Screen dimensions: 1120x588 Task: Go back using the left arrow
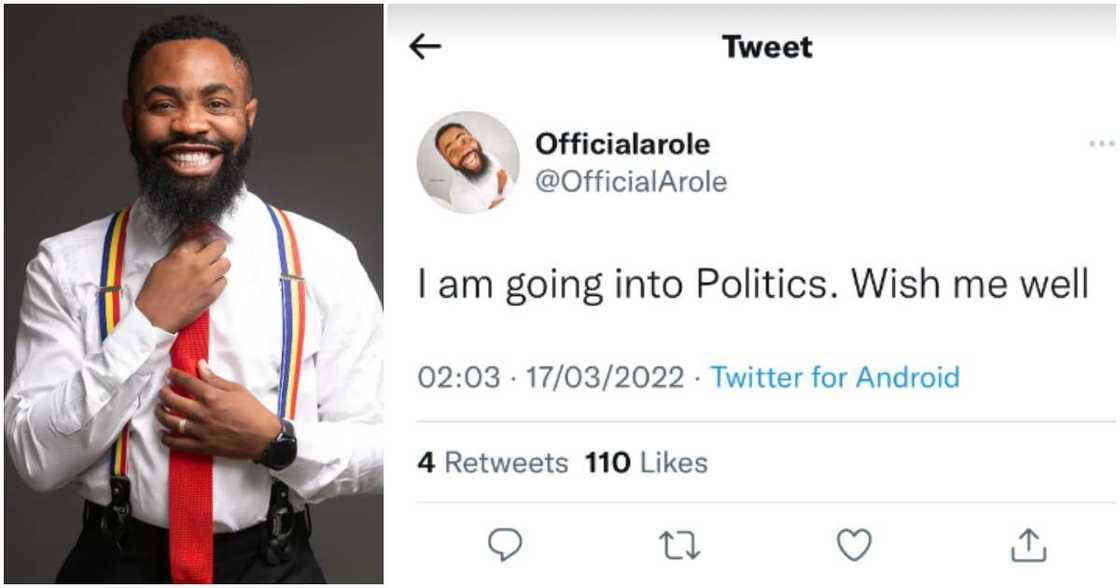pos(425,46)
